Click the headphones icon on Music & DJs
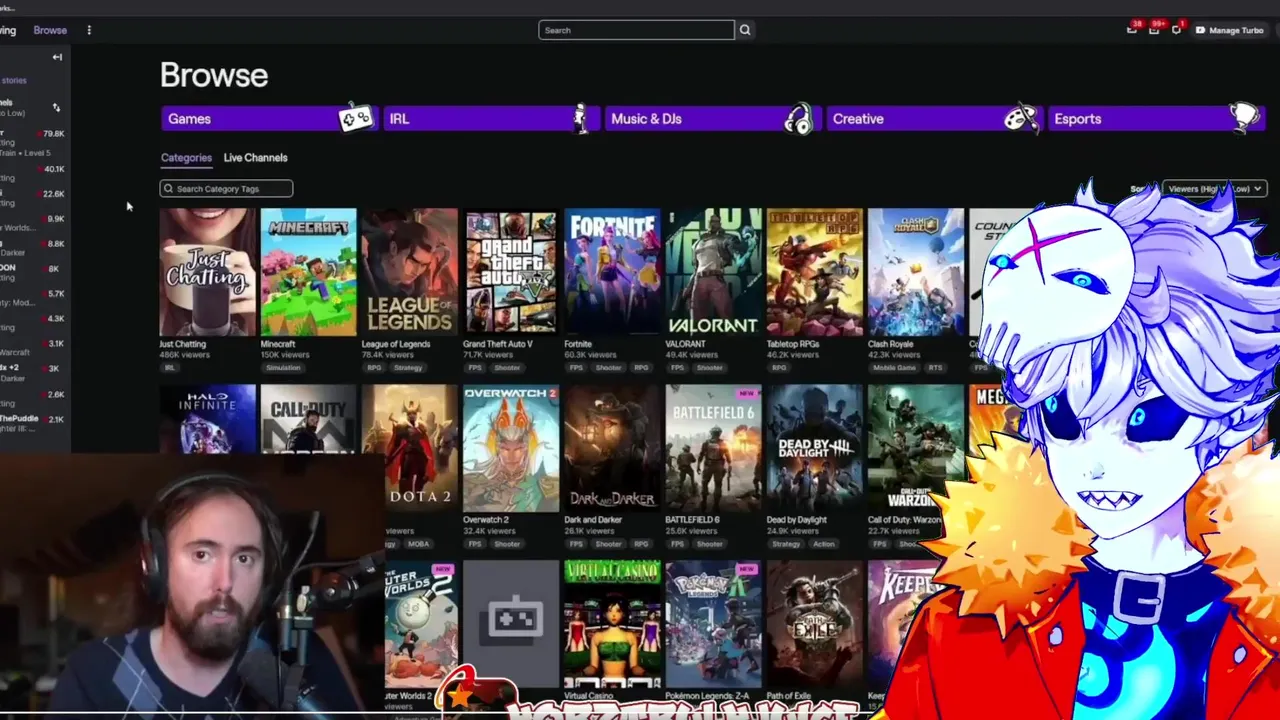This screenshot has height=720, width=1280. pos(799,119)
